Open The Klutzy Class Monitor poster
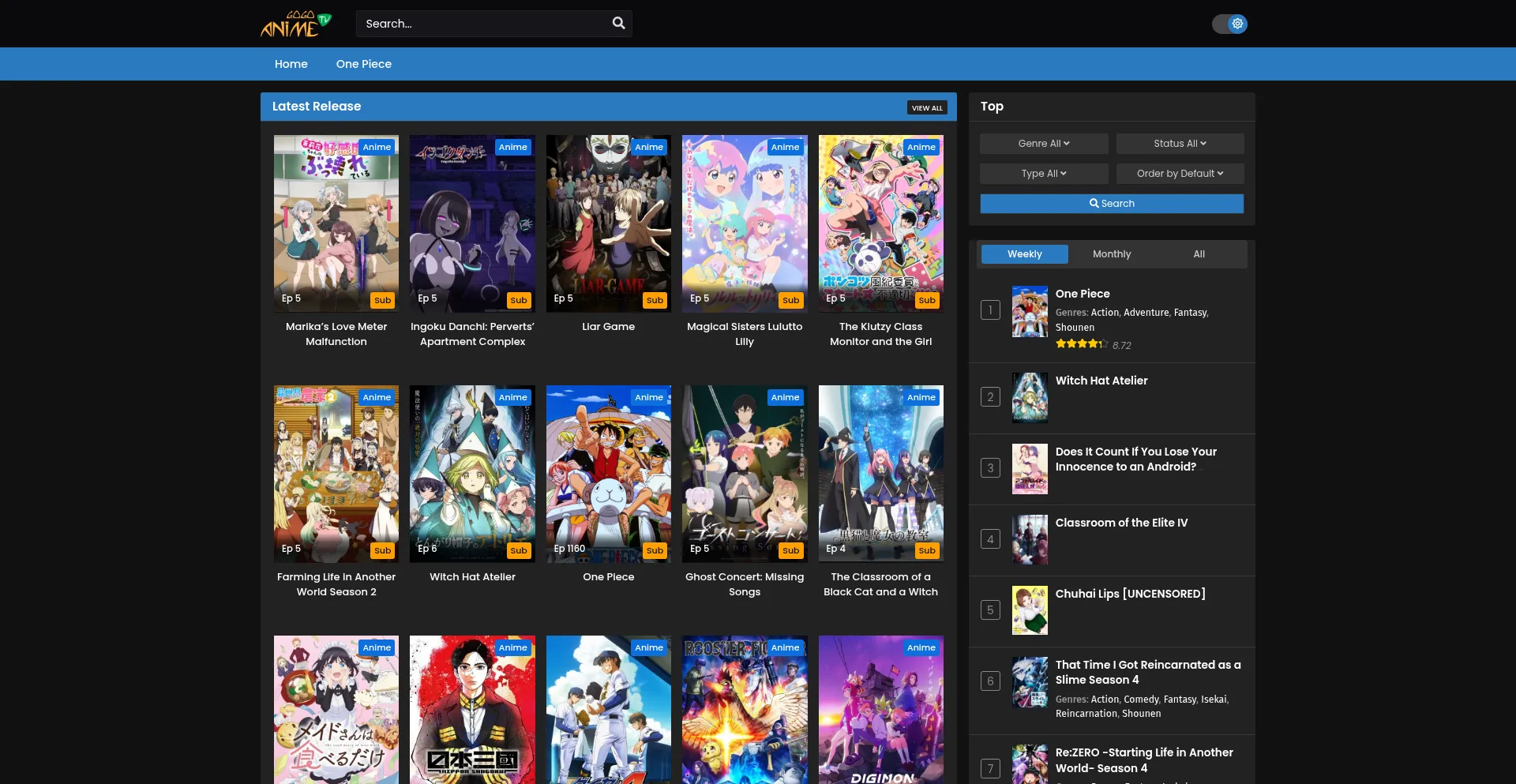The height and width of the screenshot is (784, 1516). point(881,223)
